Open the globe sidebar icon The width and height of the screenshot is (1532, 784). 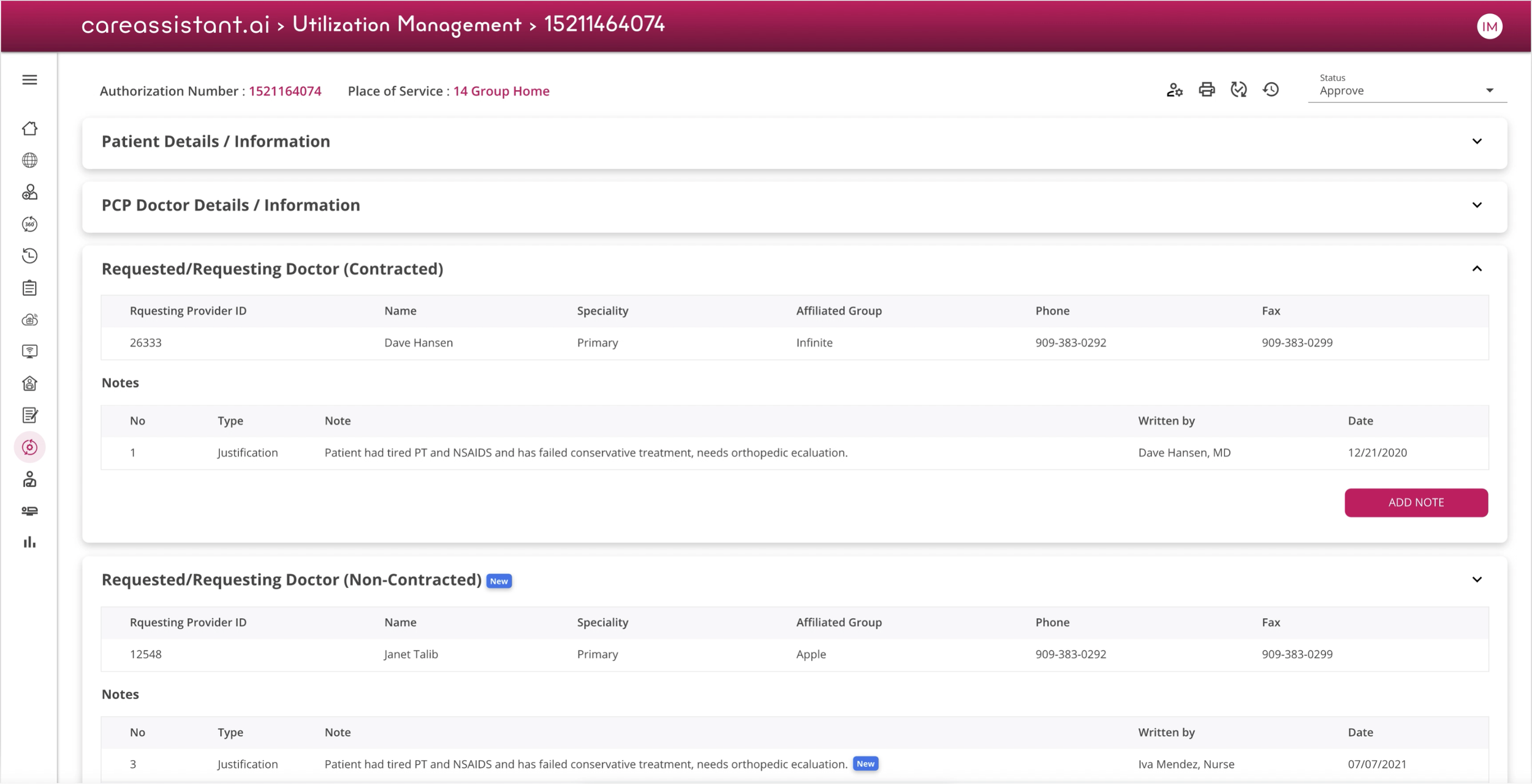point(29,160)
